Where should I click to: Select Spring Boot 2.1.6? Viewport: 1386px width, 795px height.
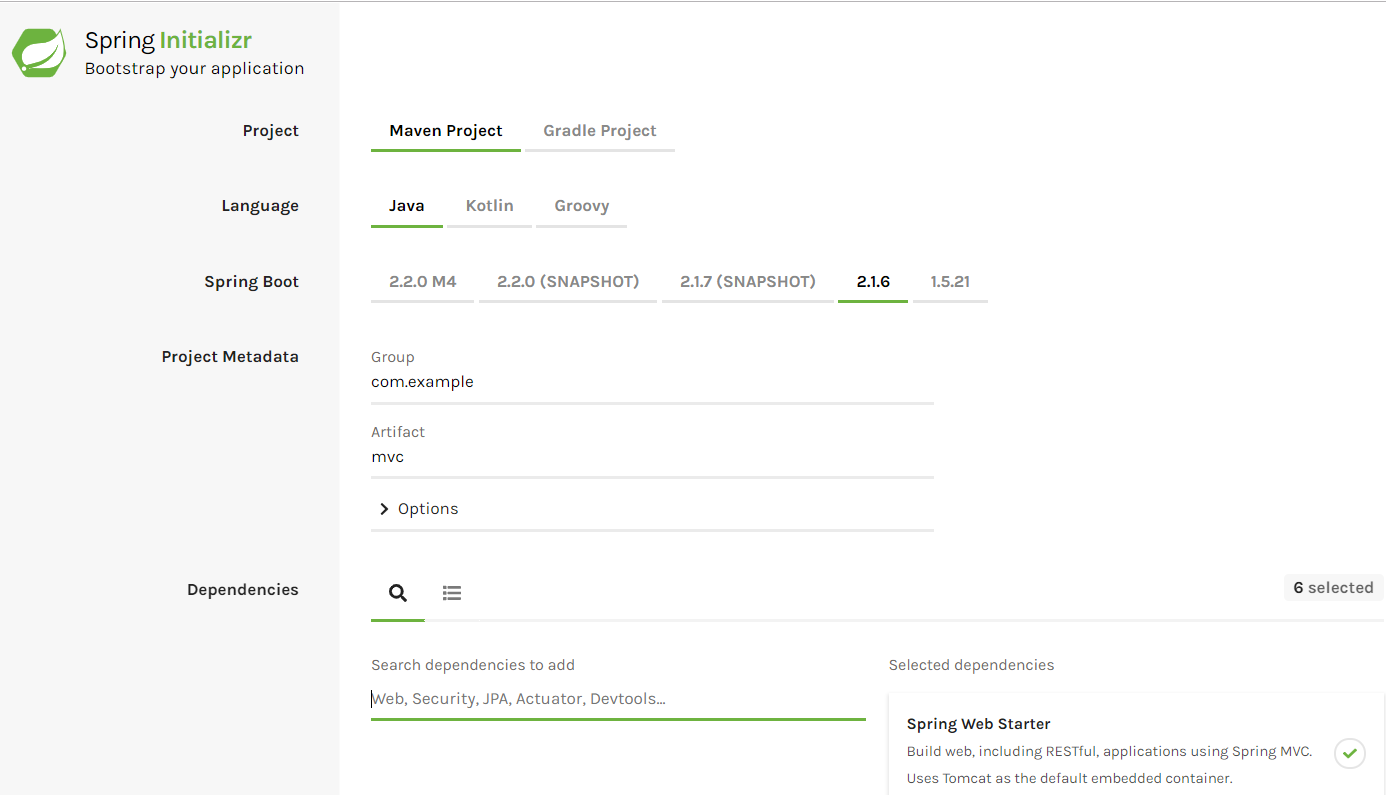tap(873, 282)
